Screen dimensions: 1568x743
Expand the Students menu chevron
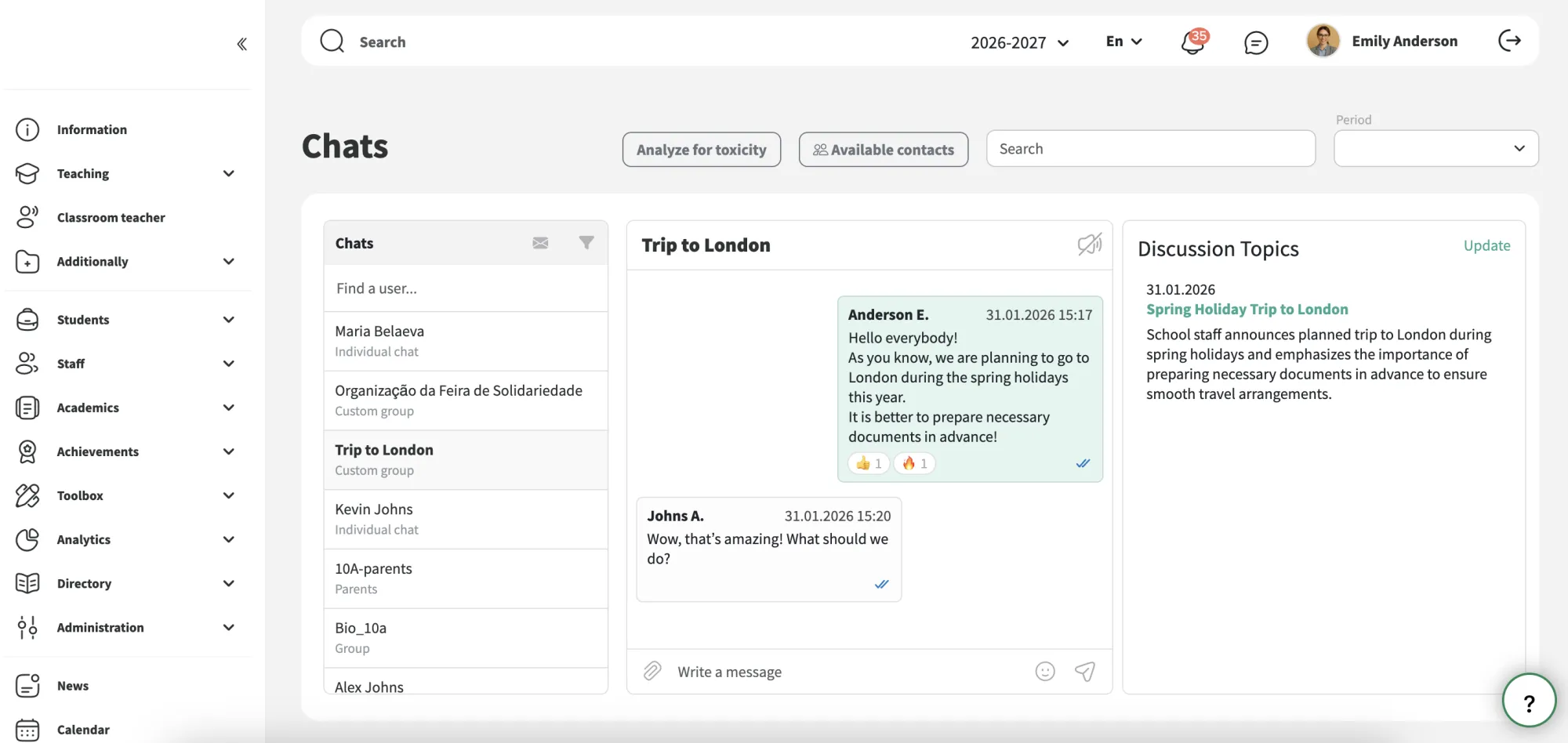pyautogui.click(x=229, y=320)
